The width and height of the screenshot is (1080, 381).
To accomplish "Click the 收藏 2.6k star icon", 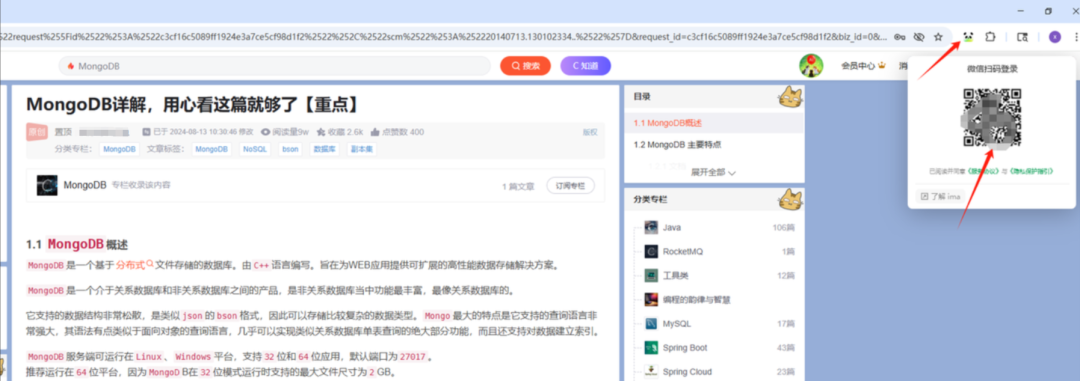I will click(x=321, y=132).
